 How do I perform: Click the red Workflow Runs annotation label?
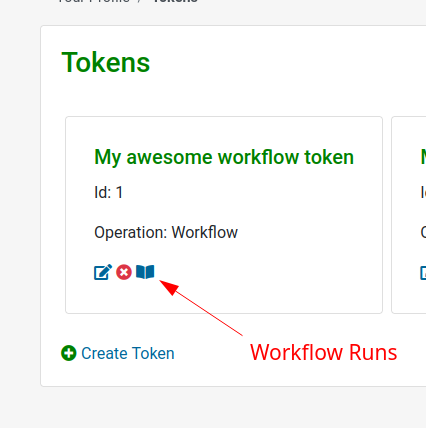tap(323, 352)
